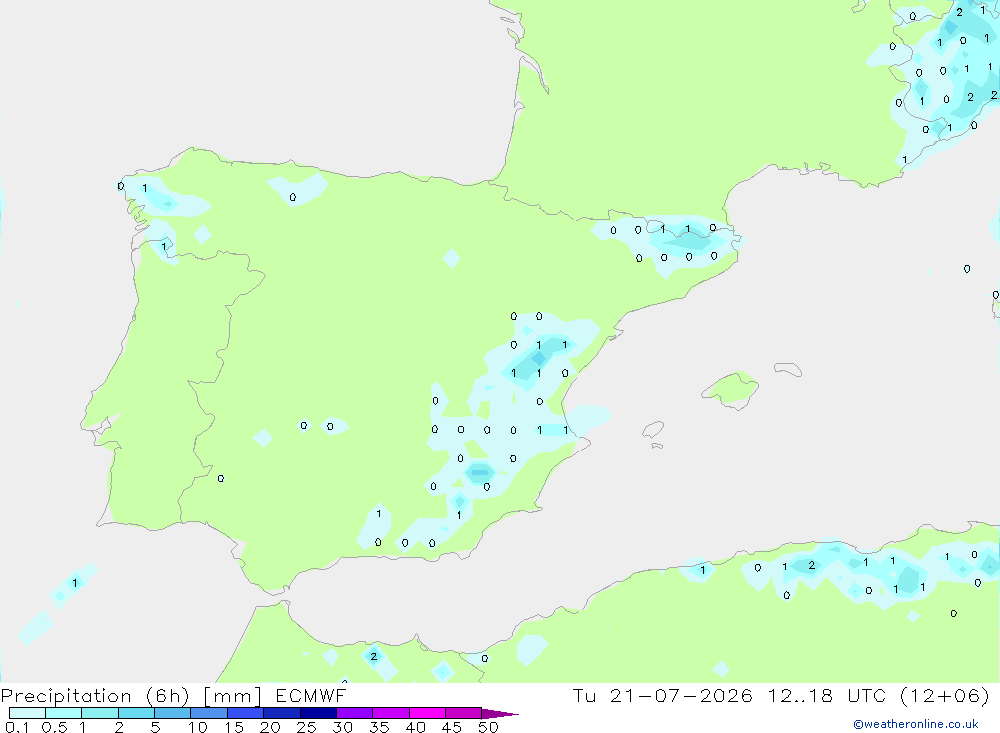
Task: Click the 1–2 mm legend color swatch
Action: pos(100,713)
